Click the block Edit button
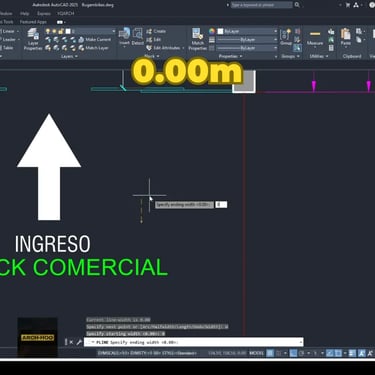This screenshot has width=375, height=375. (x=153, y=39)
